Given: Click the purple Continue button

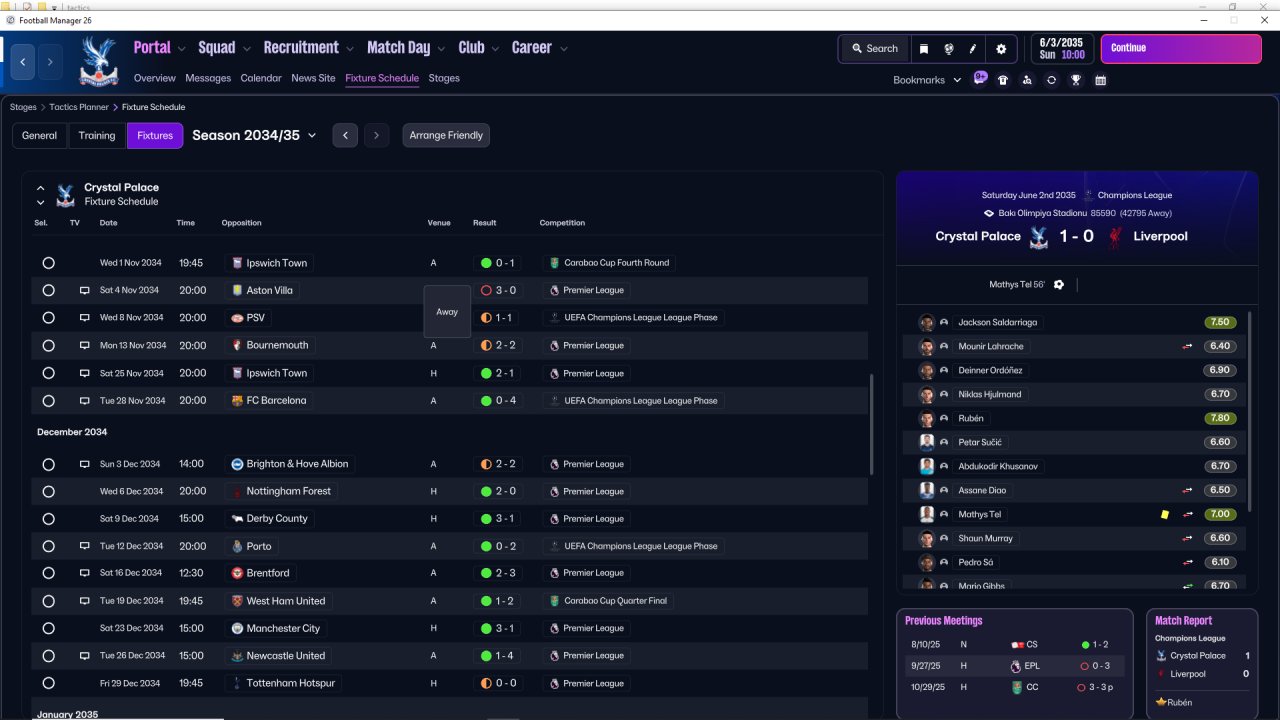Looking at the screenshot, I should point(1167,48).
